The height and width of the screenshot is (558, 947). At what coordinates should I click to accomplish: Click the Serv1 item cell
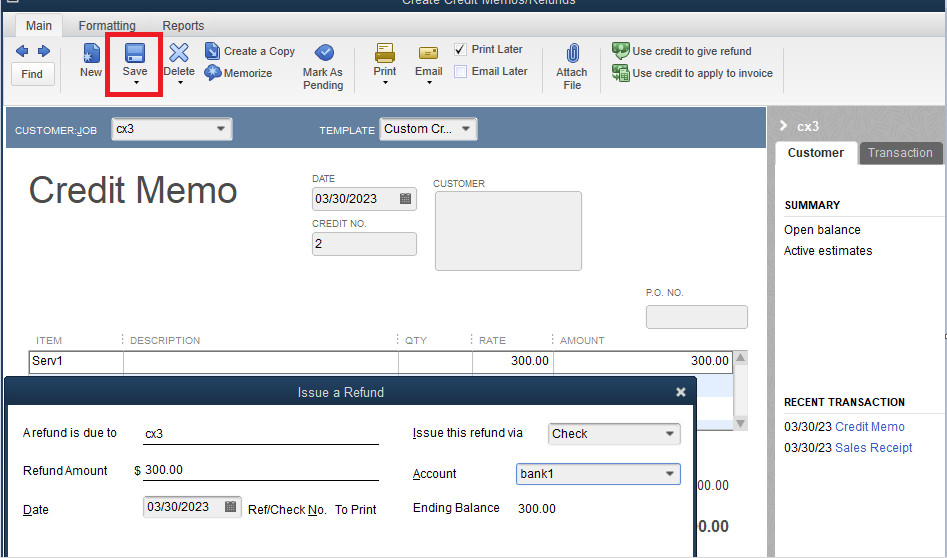76,361
